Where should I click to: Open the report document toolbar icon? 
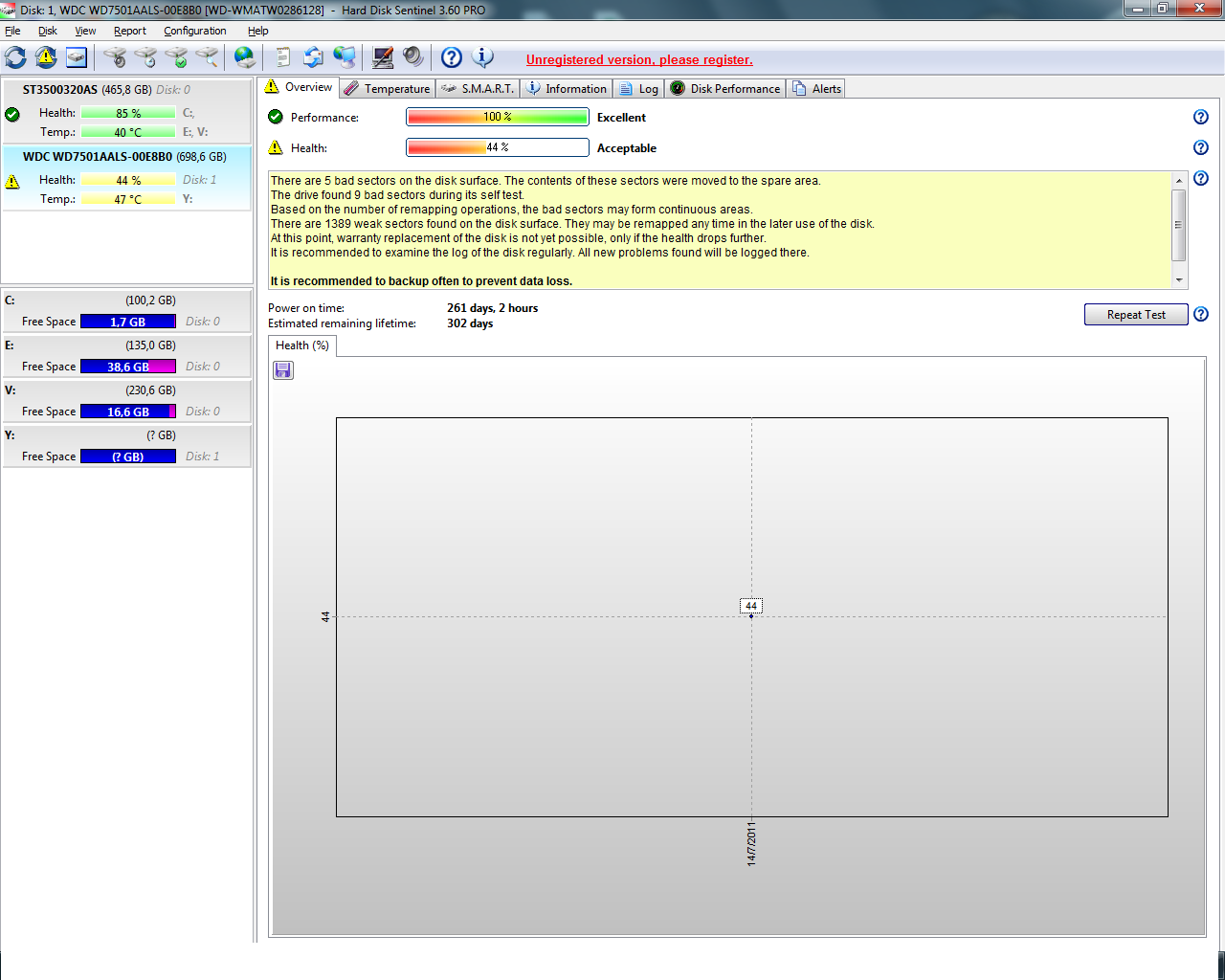pos(282,57)
